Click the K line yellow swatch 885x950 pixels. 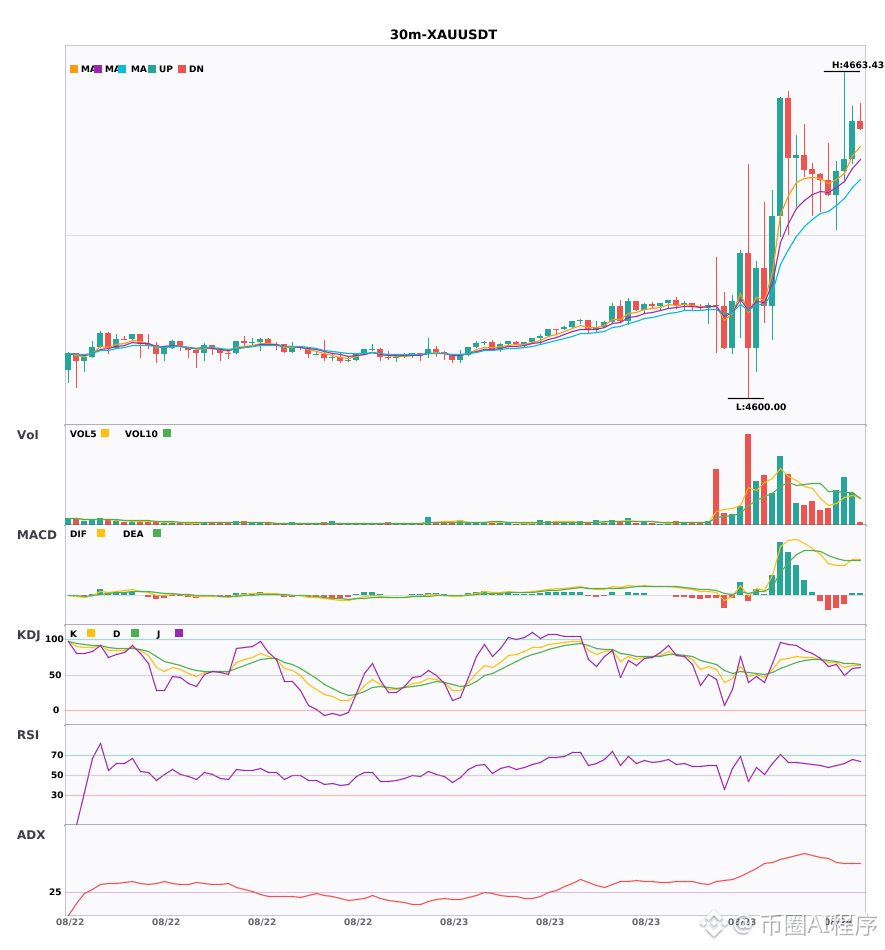91,633
